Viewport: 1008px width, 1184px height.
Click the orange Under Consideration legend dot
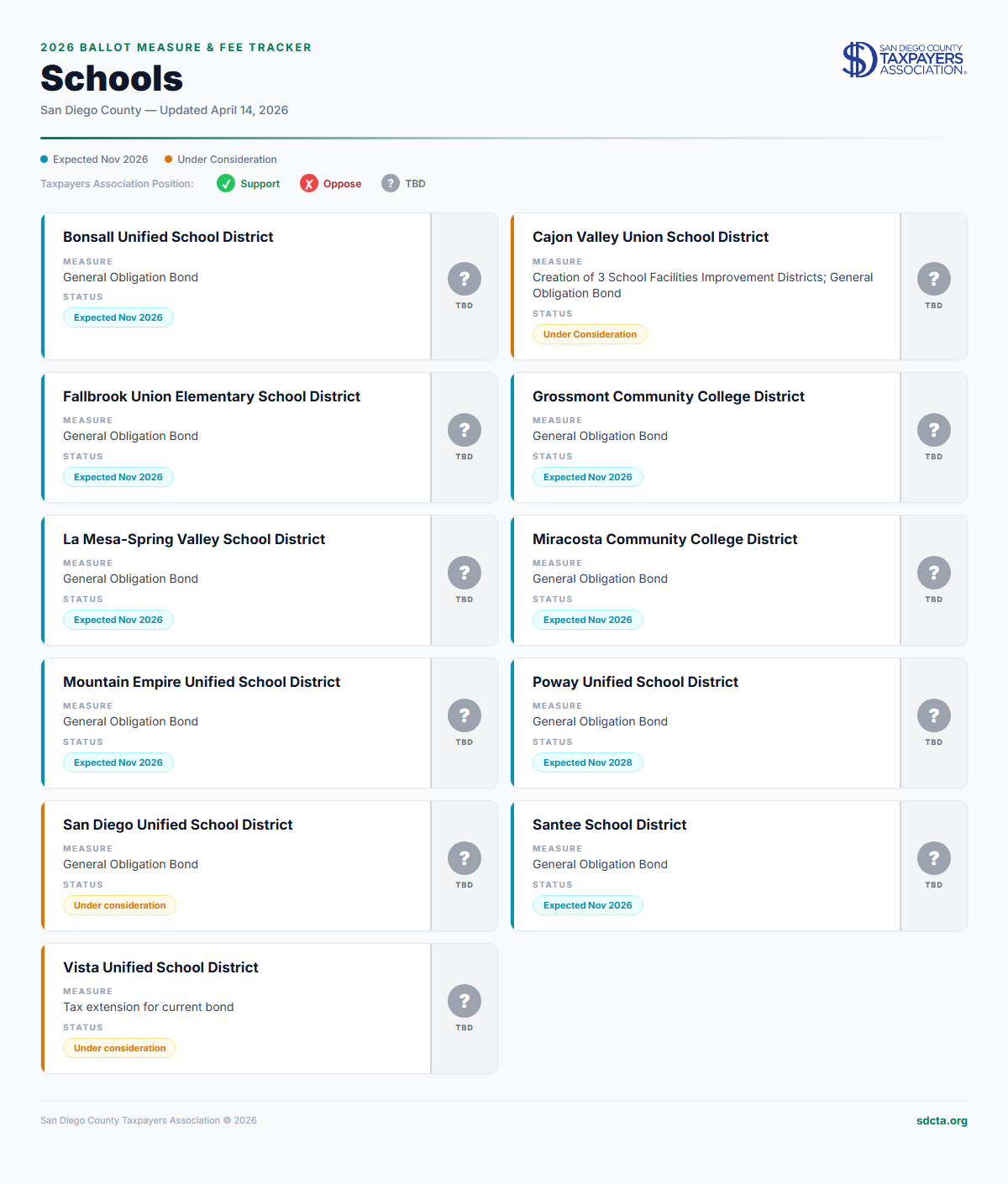pos(169,160)
